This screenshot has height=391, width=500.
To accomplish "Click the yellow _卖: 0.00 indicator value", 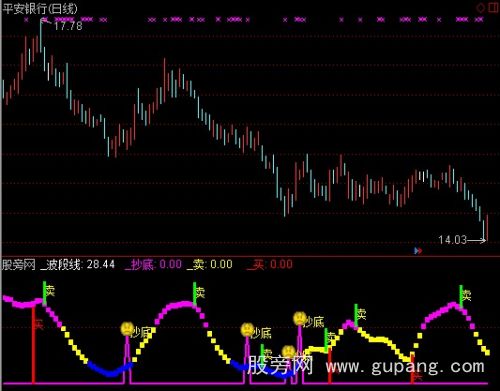I will tap(210, 265).
